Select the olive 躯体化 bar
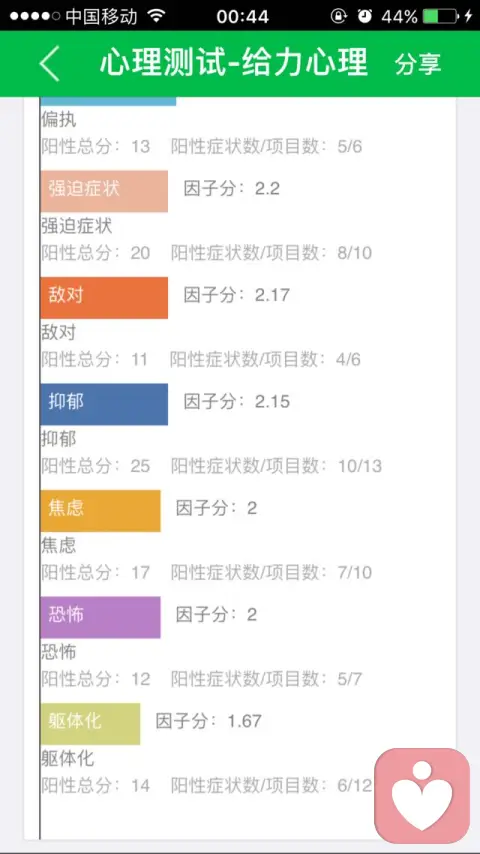 click(x=90, y=724)
